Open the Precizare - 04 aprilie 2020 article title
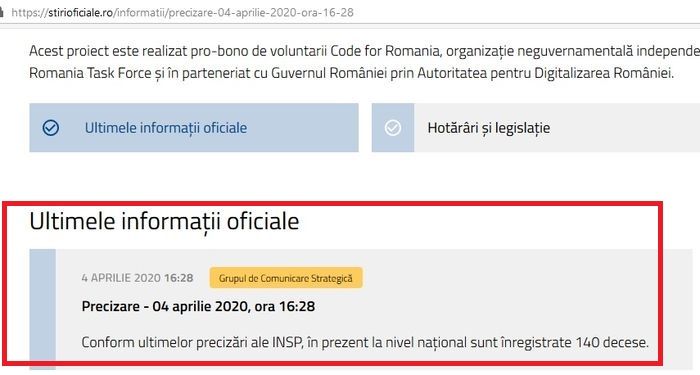The image size is (700, 375). 198,306
